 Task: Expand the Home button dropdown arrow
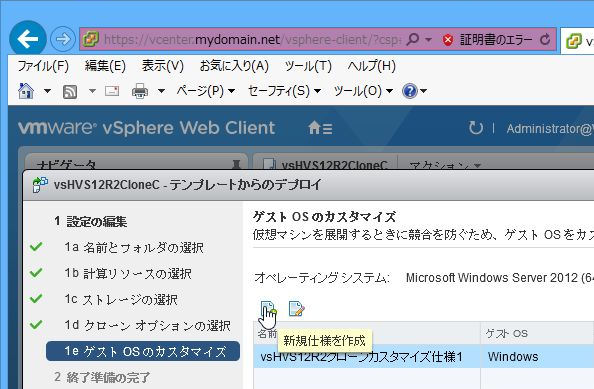(47, 91)
